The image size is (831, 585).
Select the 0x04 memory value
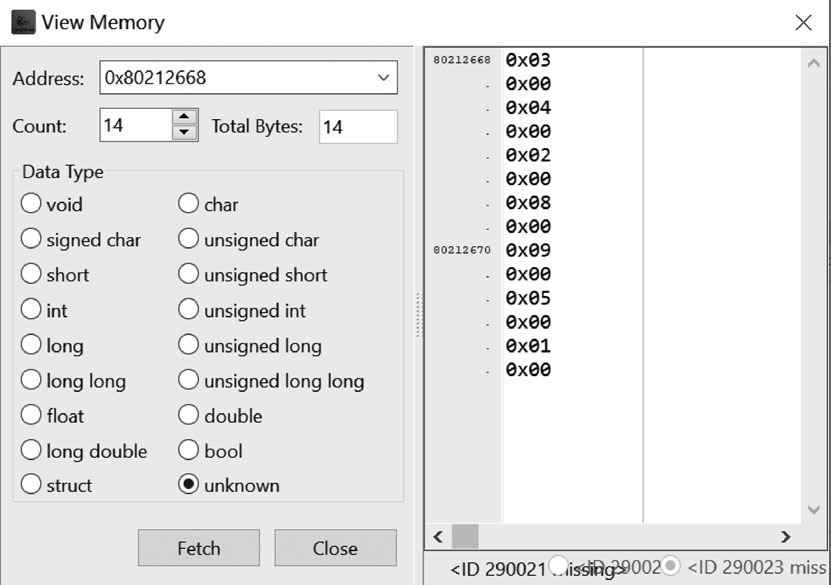[x=528, y=108]
